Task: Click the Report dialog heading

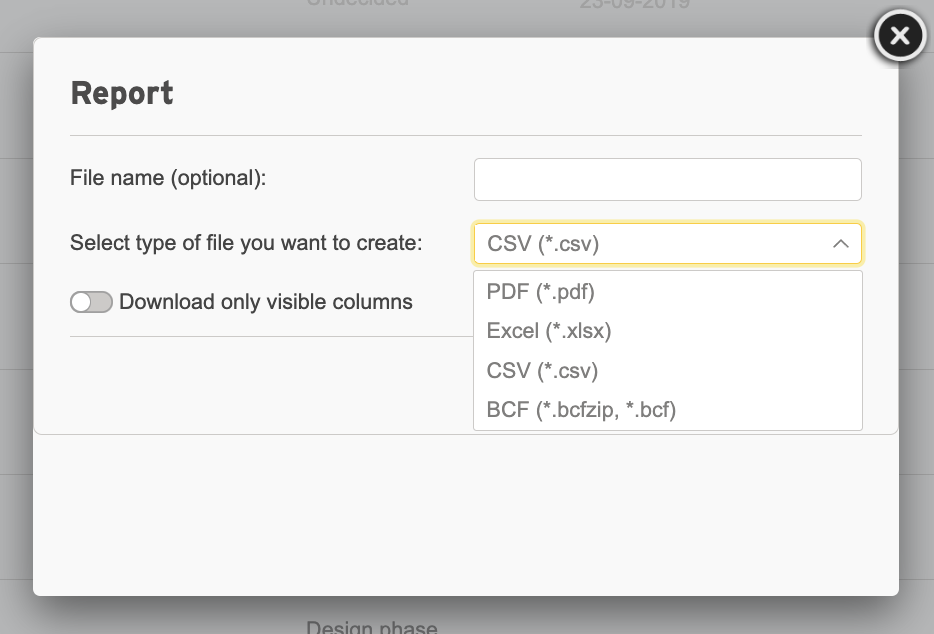Action: click(122, 94)
